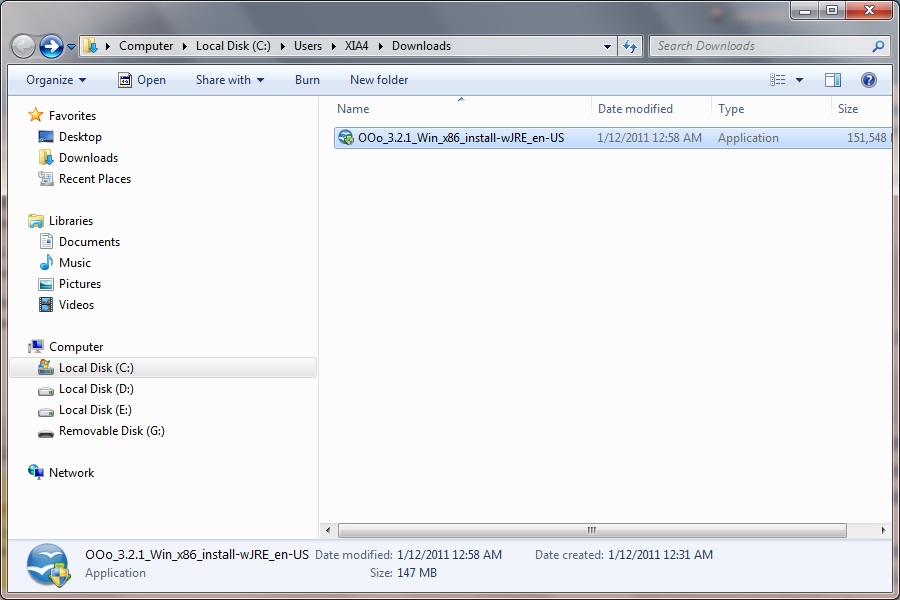Image resolution: width=900 pixels, height=600 pixels.
Task: Open the Videos library
Action: point(76,305)
